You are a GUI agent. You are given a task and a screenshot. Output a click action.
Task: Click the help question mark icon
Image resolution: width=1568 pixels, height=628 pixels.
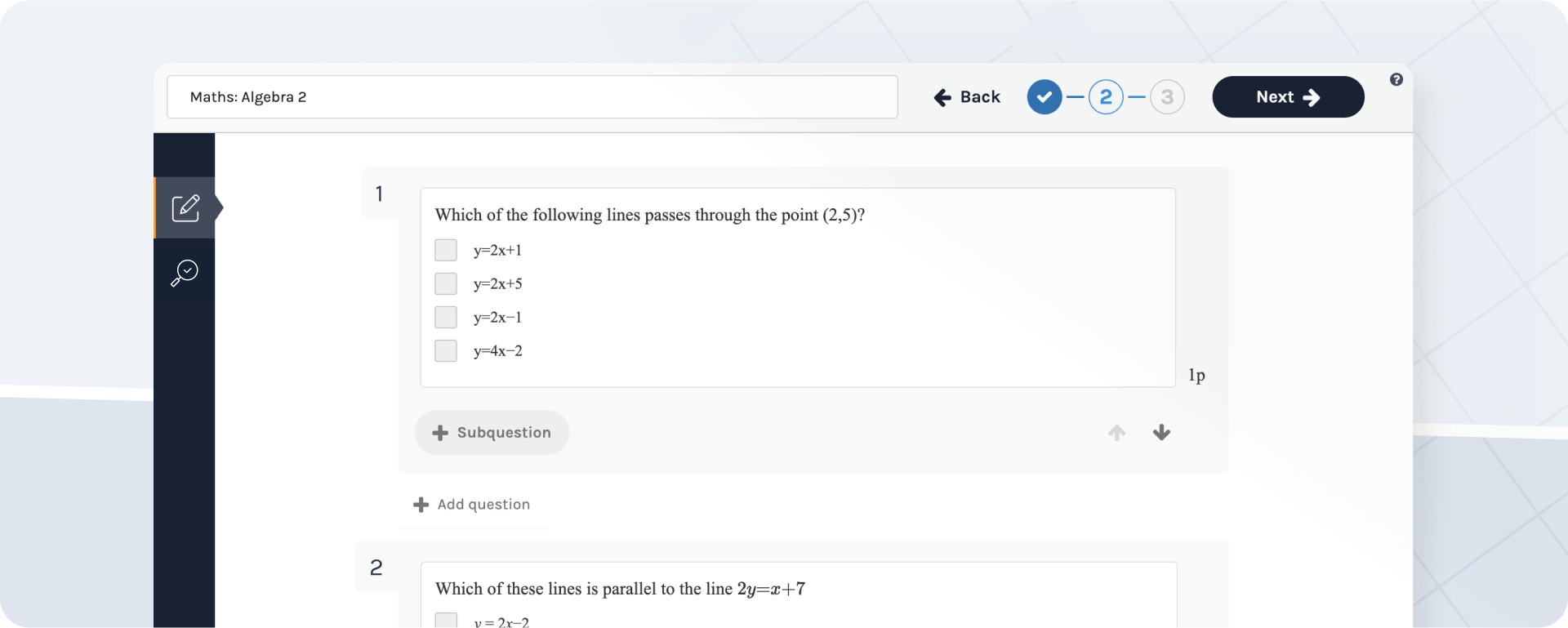pyautogui.click(x=1396, y=79)
